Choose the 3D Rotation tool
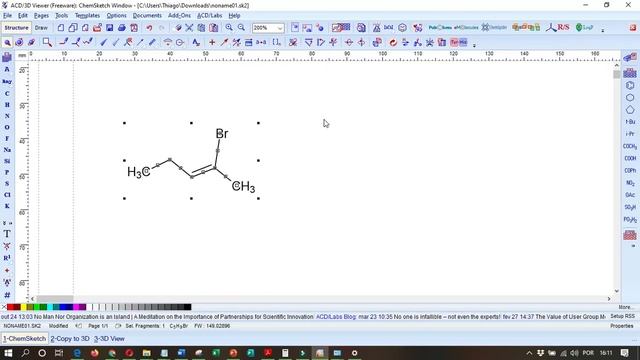This screenshot has width=640, height=360. (31, 42)
